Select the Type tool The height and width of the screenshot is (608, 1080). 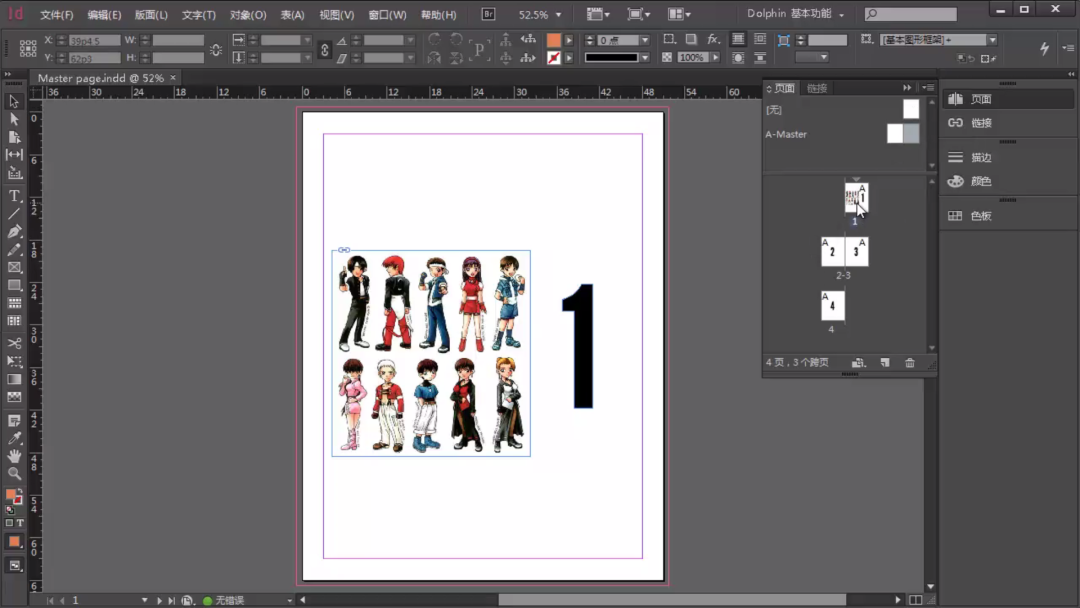(x=14, y=196)
